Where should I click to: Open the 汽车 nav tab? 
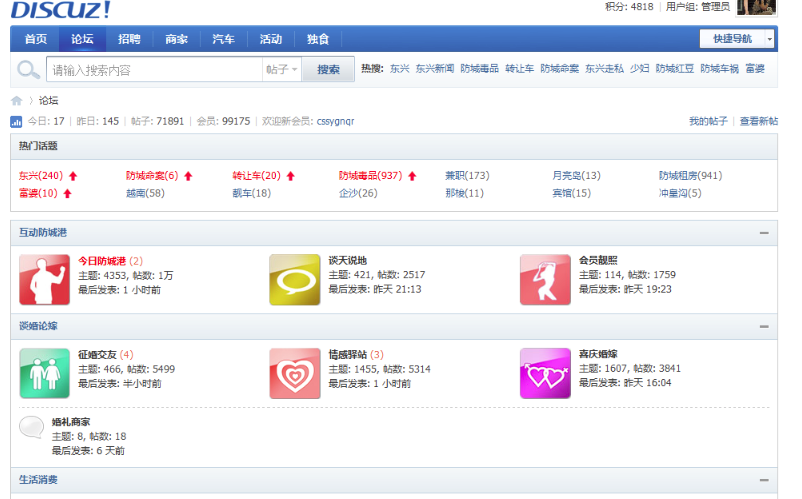pos(224,39)
